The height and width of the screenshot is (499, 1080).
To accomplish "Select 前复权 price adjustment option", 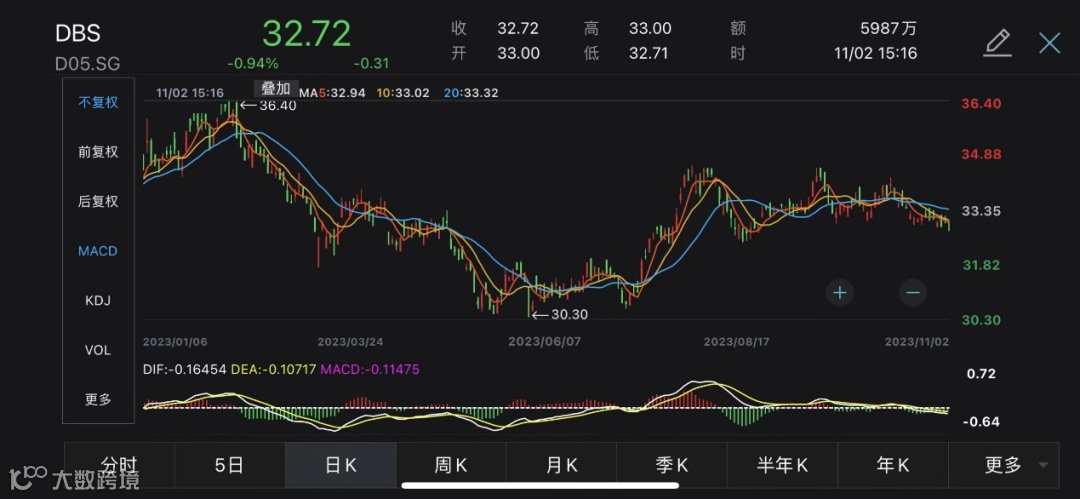I will [98, 152].
